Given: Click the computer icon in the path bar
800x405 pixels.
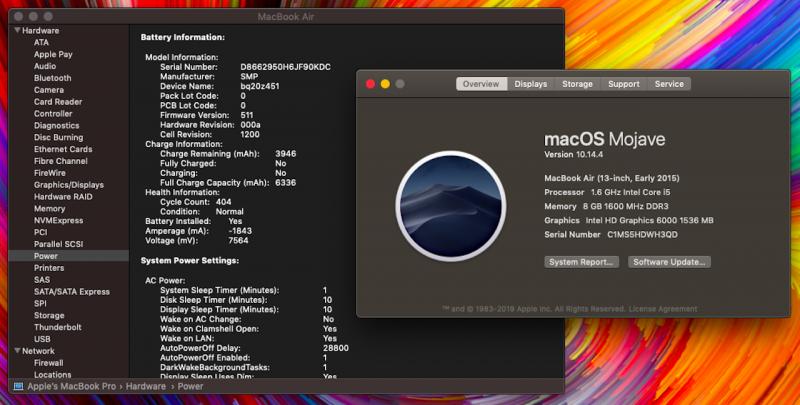Looking at the screenshot, I should pyautogui.click(x=18, y=386).
